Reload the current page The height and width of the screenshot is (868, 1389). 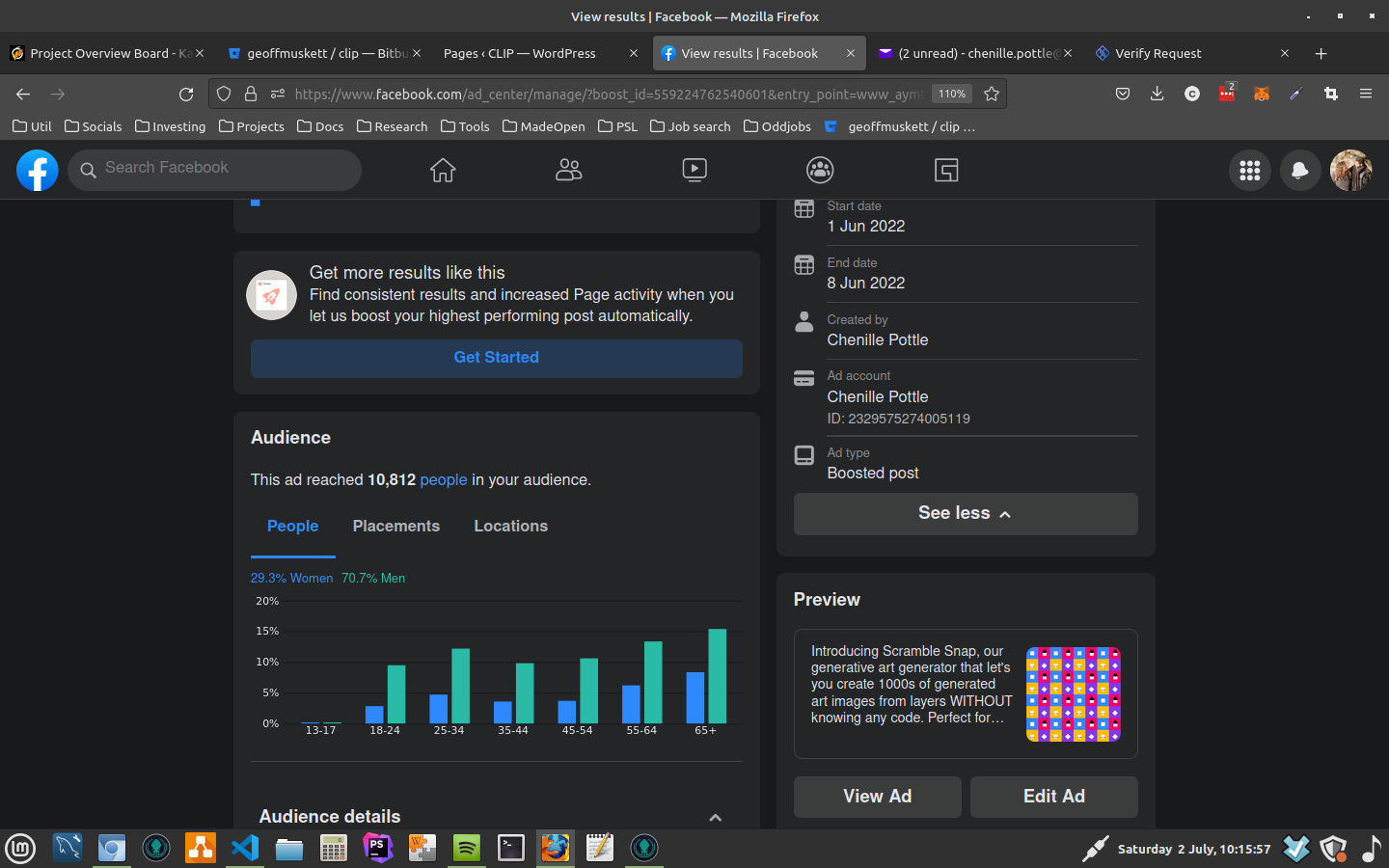186,94
